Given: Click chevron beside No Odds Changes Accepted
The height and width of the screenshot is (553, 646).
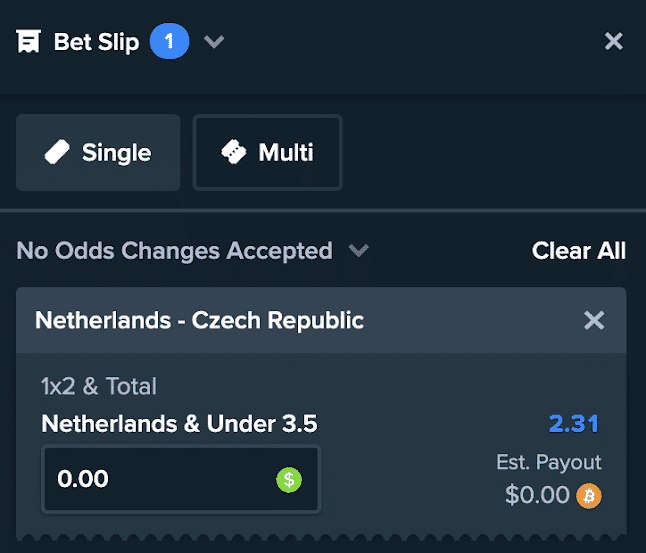Looking at the screenshot, I should [x=358, y=250].
